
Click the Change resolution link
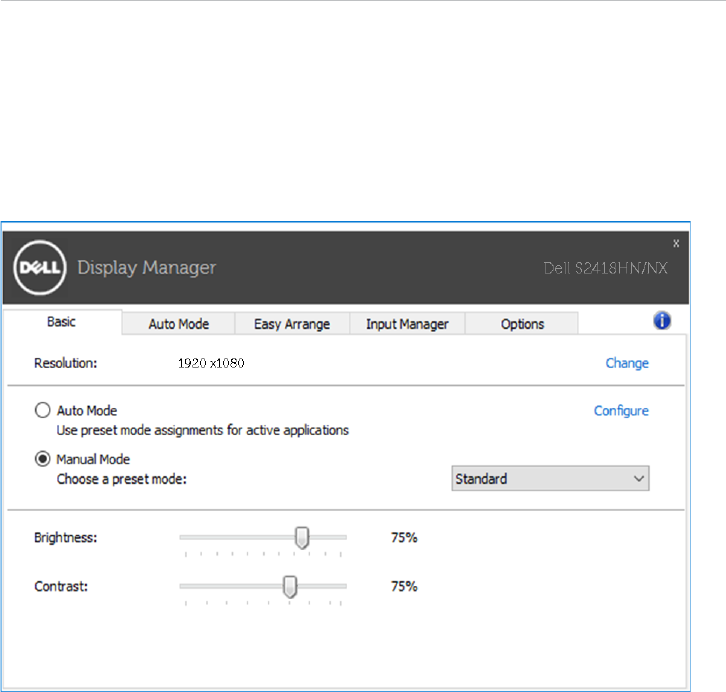pos(627,363)
